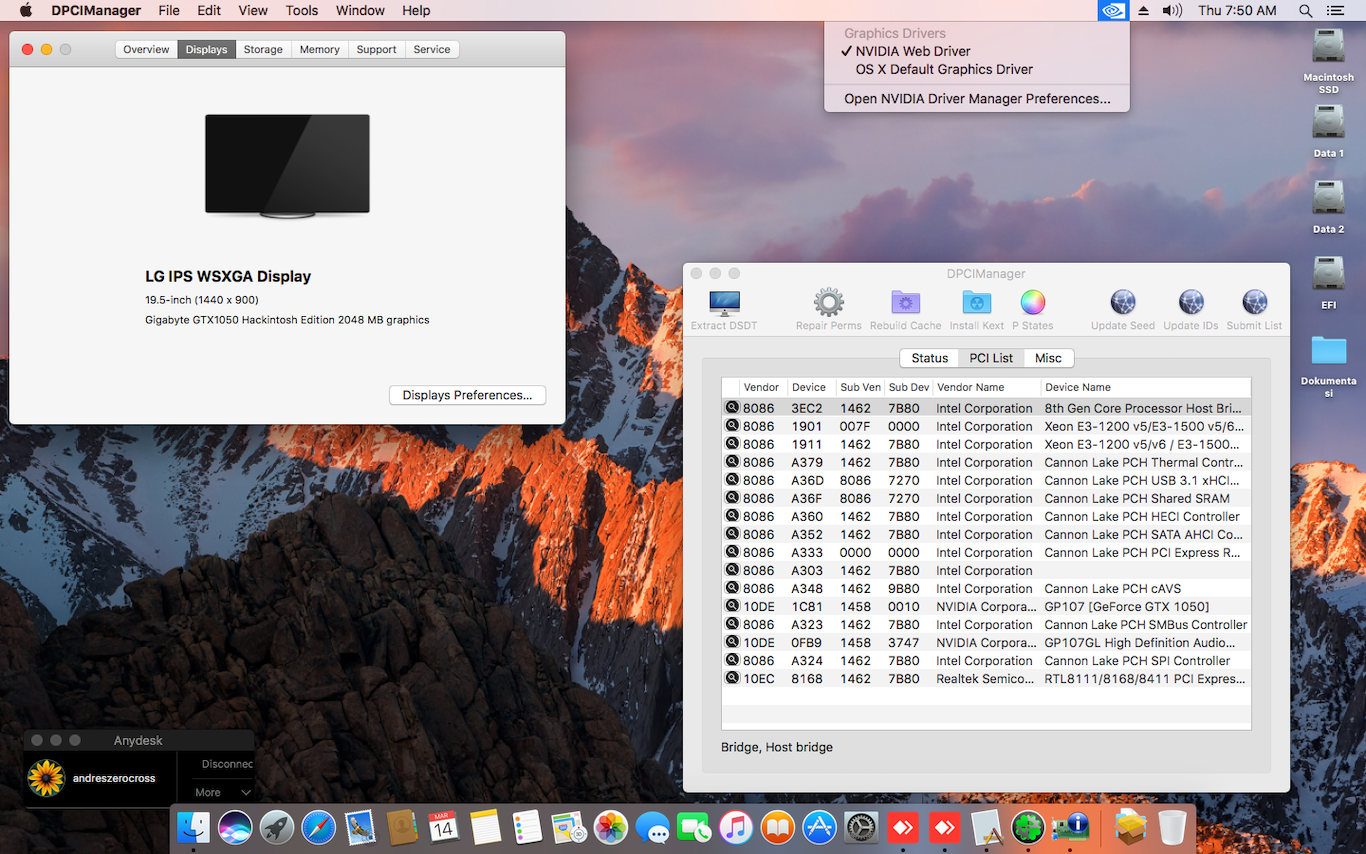1366x854 pixels.
Task: Switch to the Storage tab
Action: point(263,49)
